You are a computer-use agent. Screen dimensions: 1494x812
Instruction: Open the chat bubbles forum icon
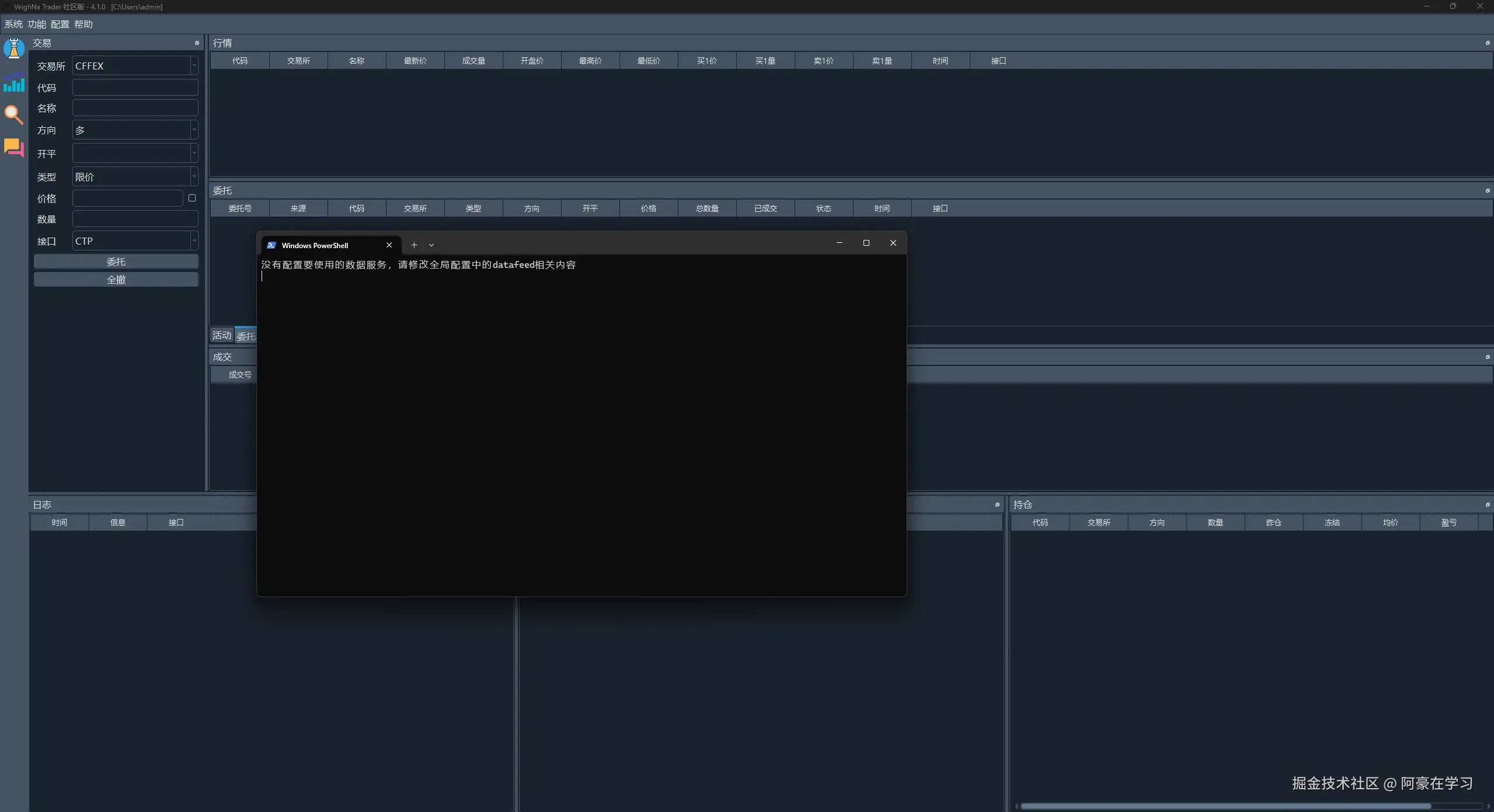[x=14, y=148]
